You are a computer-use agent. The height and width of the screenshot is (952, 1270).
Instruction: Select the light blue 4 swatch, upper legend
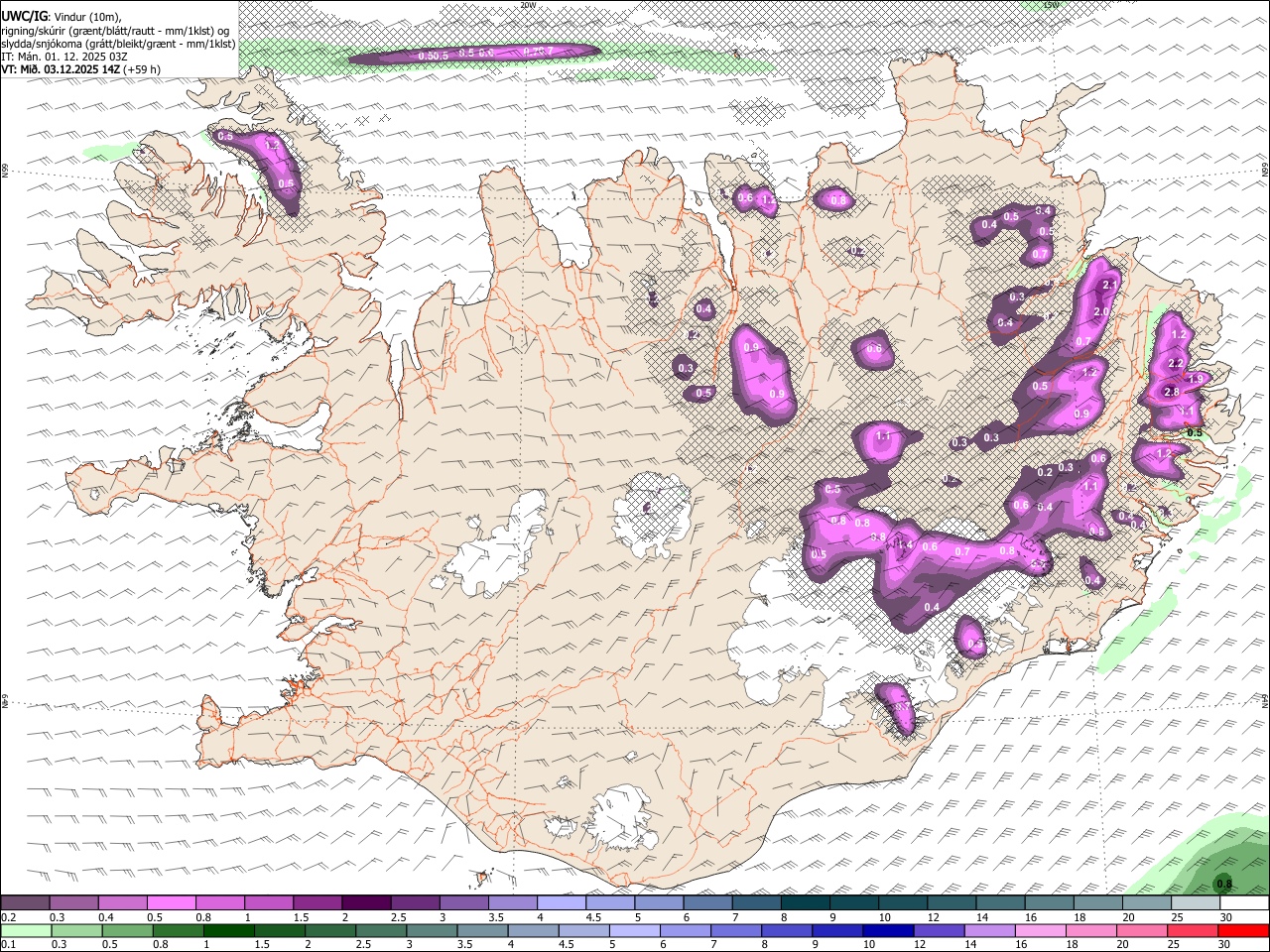pyautogui.click(x=561, y=903)
